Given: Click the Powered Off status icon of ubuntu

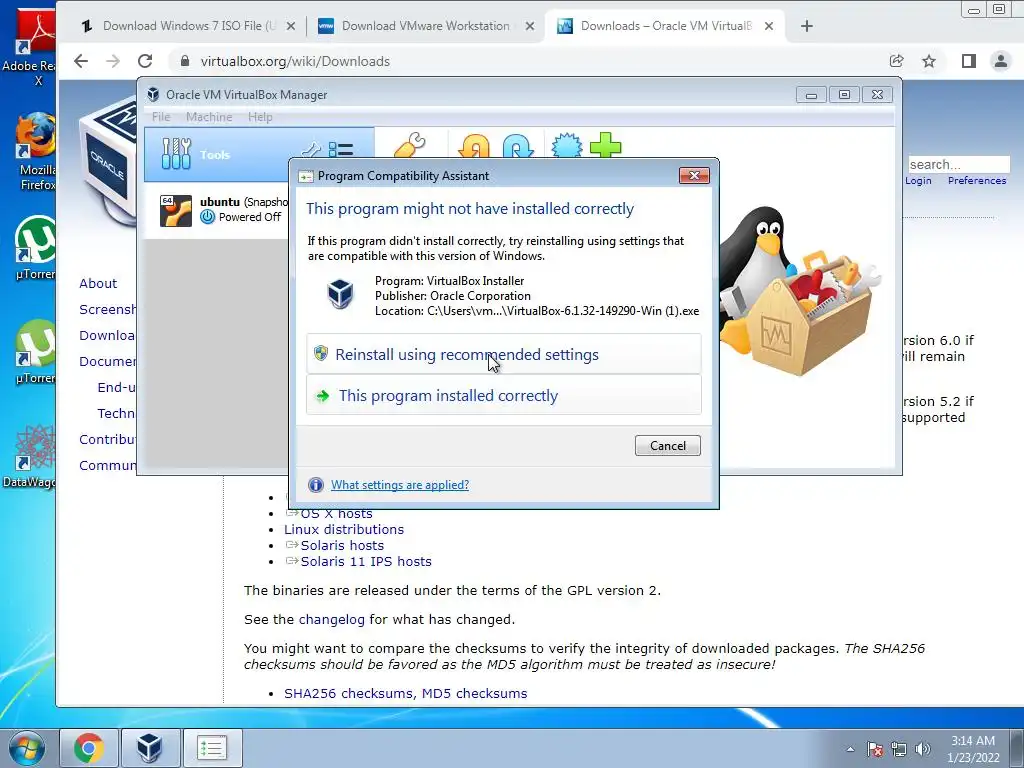Looking at the screenshot, I should click(208, 217).
